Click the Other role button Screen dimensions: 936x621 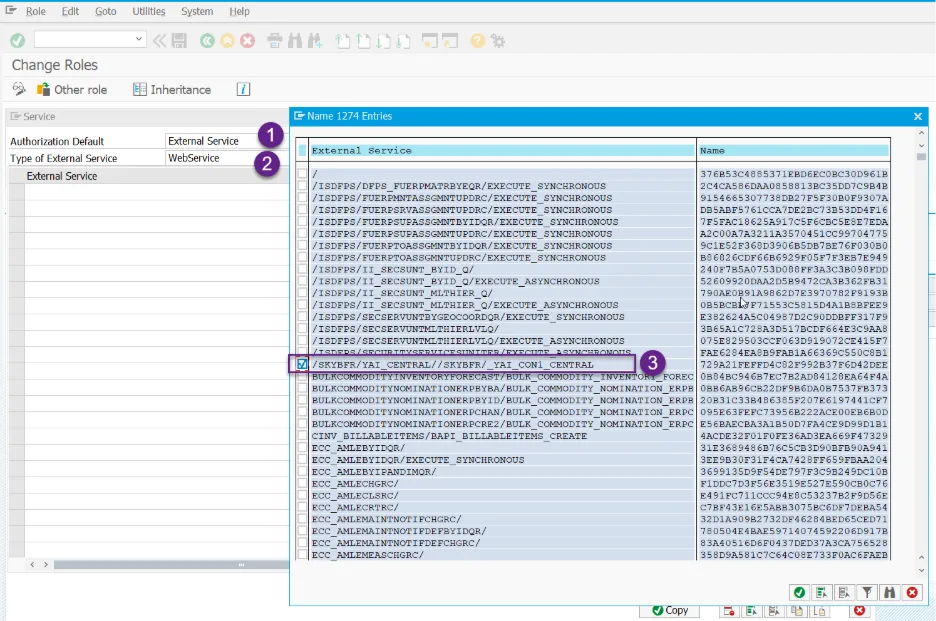point(72,90)
